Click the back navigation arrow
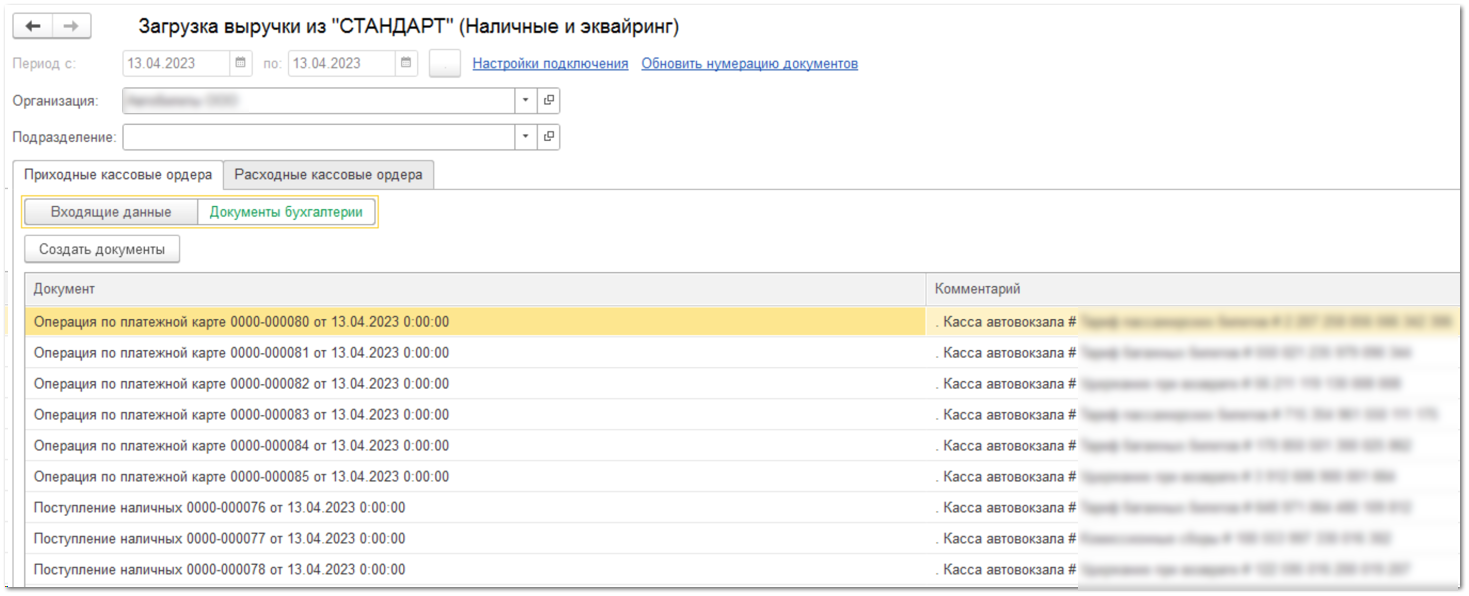 point(33,26)
